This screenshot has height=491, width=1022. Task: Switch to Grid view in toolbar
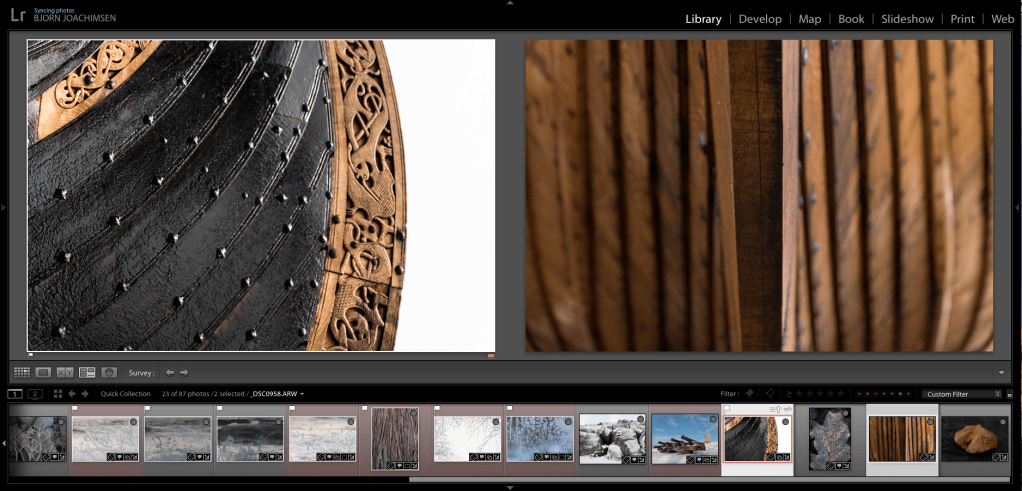[x=21, y=372]
